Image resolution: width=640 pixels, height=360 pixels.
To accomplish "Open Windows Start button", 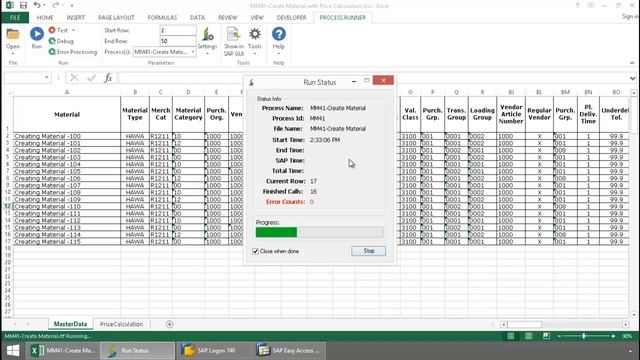I will pos(13,350).
